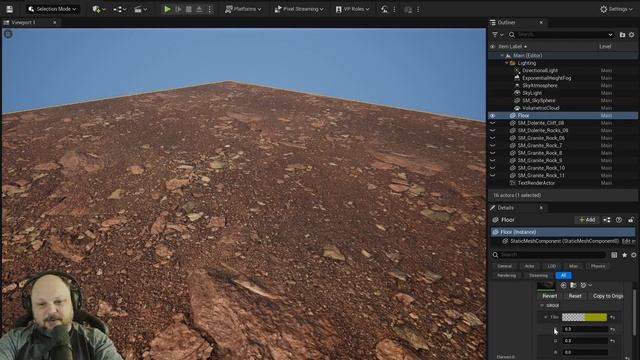Click the Reset button
Viewport: 640px width, 360px height.
[x=575, y=296]
